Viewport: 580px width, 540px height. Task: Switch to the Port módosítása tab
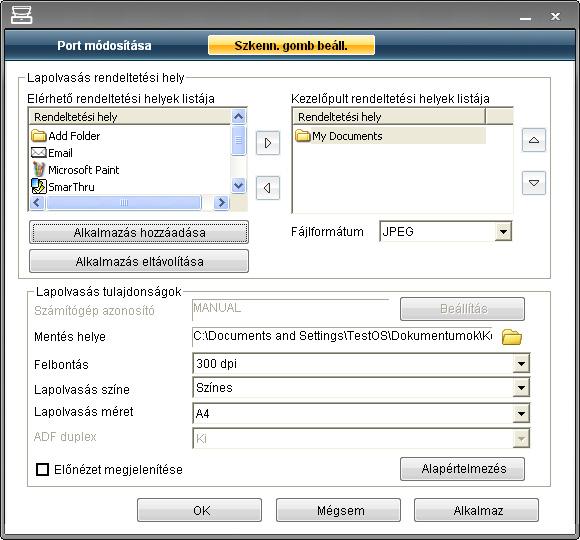point(104,45)
